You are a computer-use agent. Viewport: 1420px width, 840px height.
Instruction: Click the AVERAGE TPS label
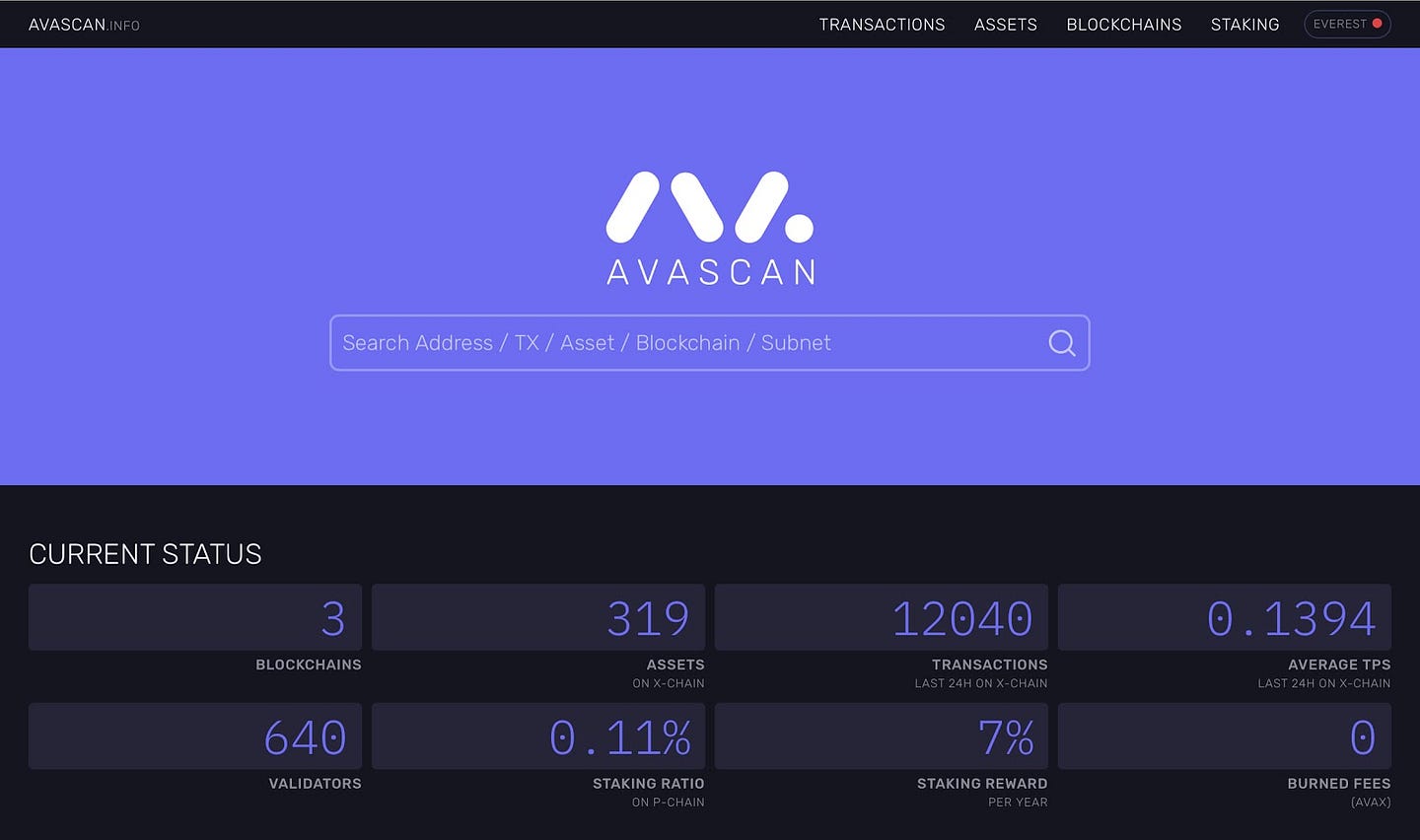[1339, 665]
